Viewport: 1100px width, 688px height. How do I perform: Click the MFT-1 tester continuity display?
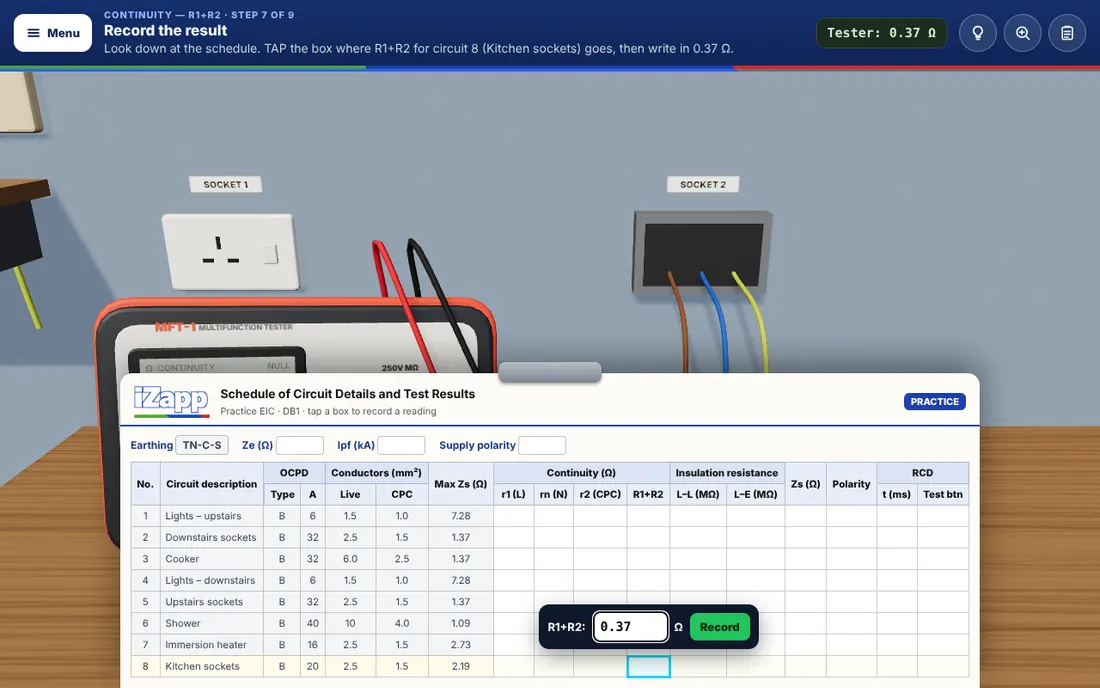(x=217, y=362)
